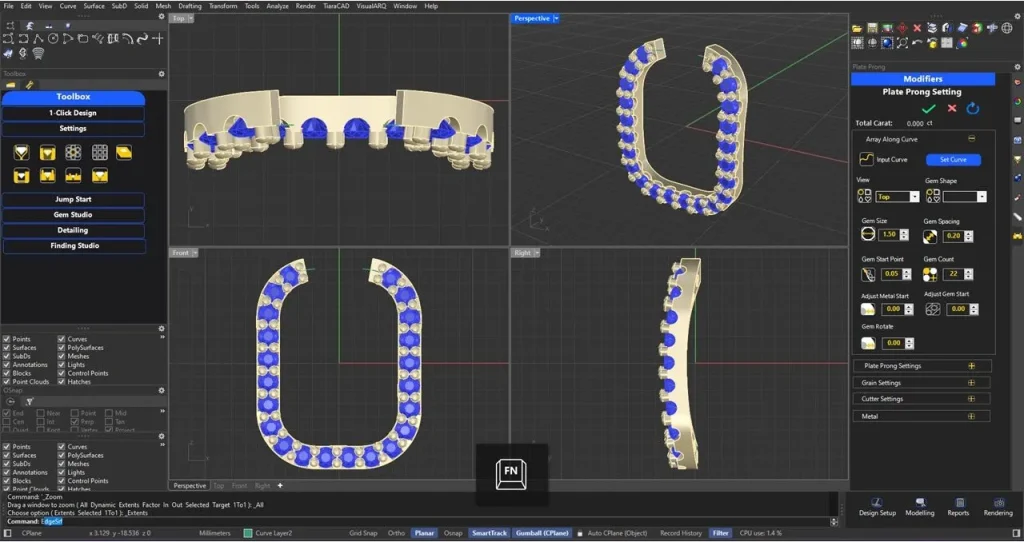Click the Input Curve icon

pyautogui.click(x=867, y=159)
